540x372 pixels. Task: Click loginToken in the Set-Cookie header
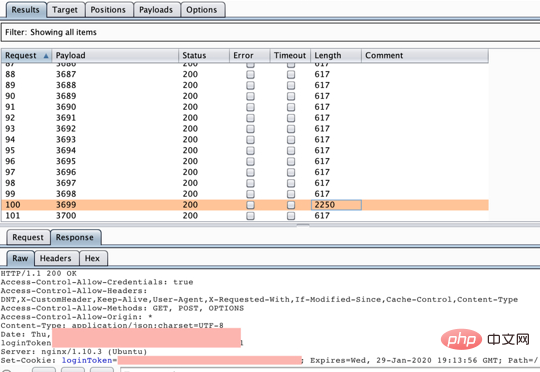point(87,360)
